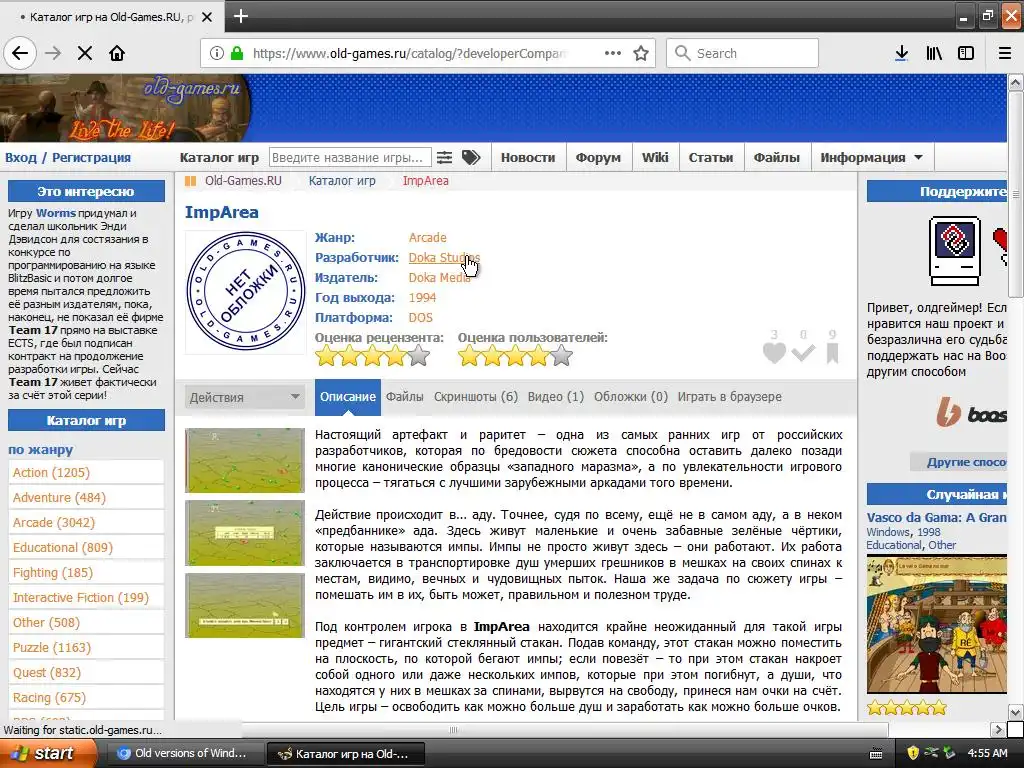Open the Action (1205) genre
This screenshot has width=1024, height=768.
point(86,472)
